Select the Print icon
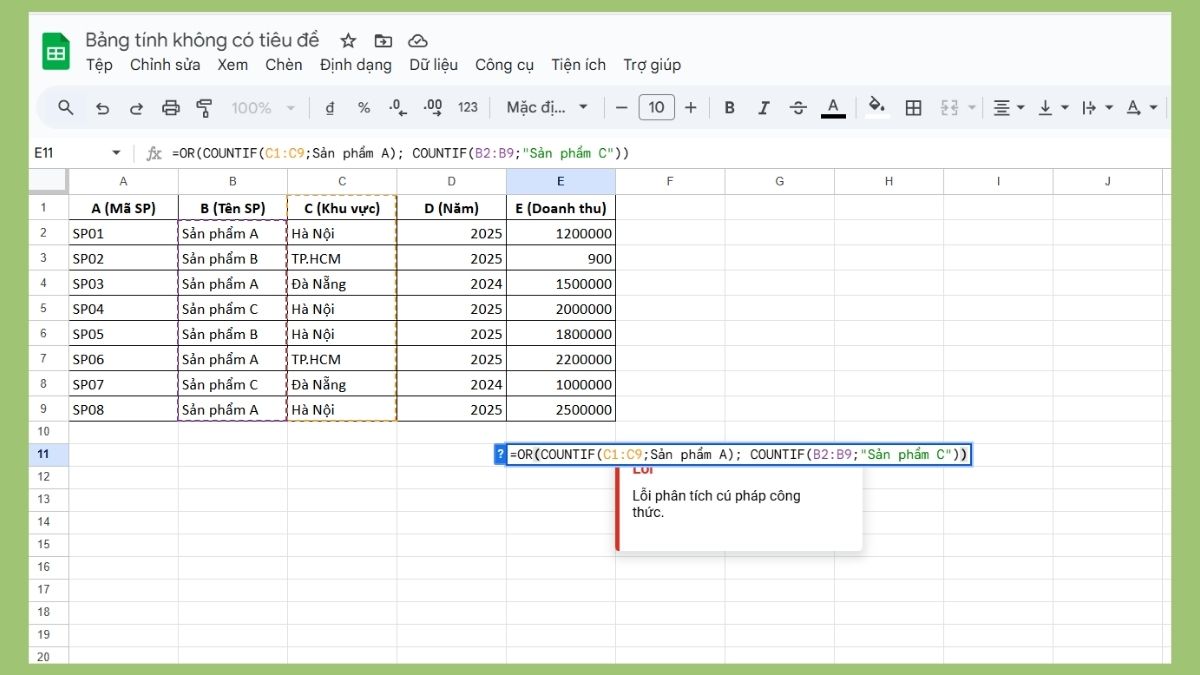This screenshot has height=675, width=1200. (171, 107)
